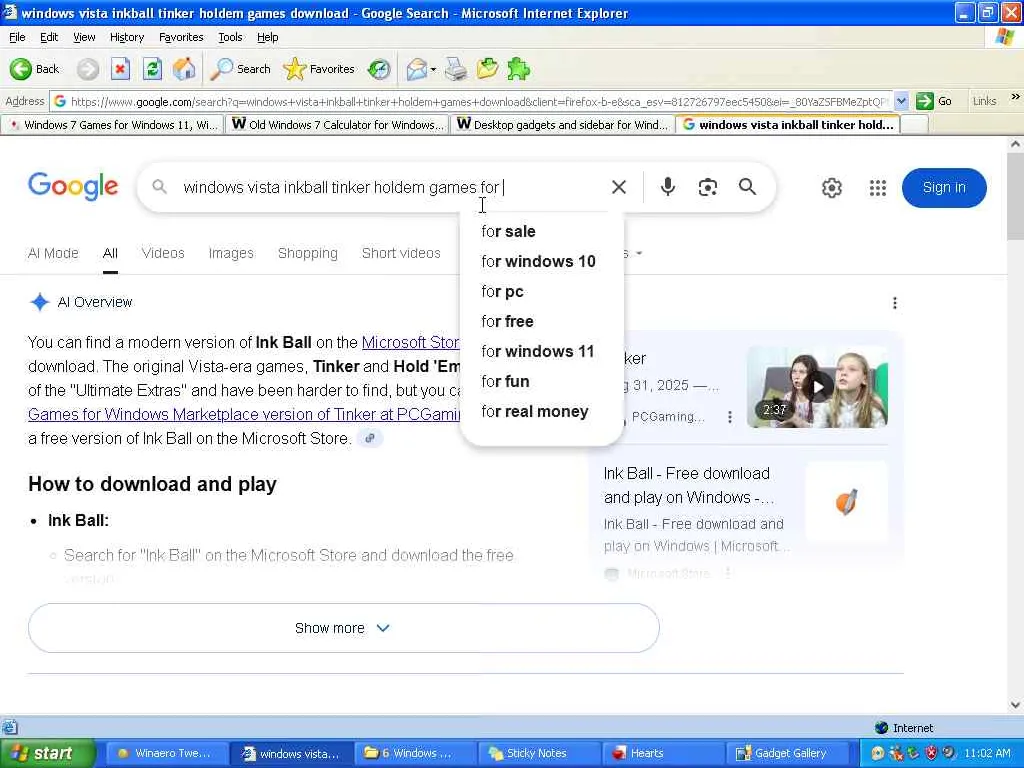Viewport: 1024px width, 768px height.
Task: Click the page vertical scrollbar down arrow
Action: 1016,705
